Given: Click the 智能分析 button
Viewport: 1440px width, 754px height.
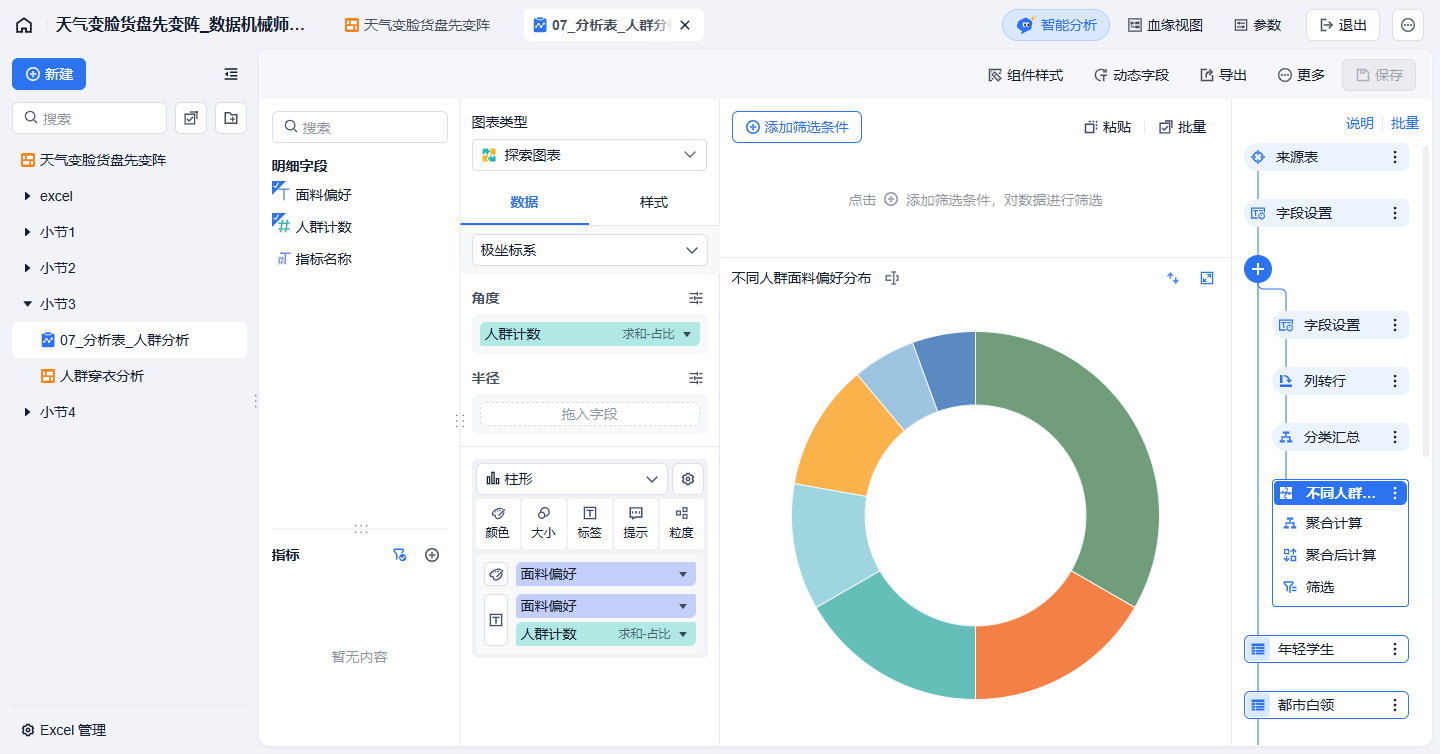Looking at the screenshot, I should [x=1056, y=25].
